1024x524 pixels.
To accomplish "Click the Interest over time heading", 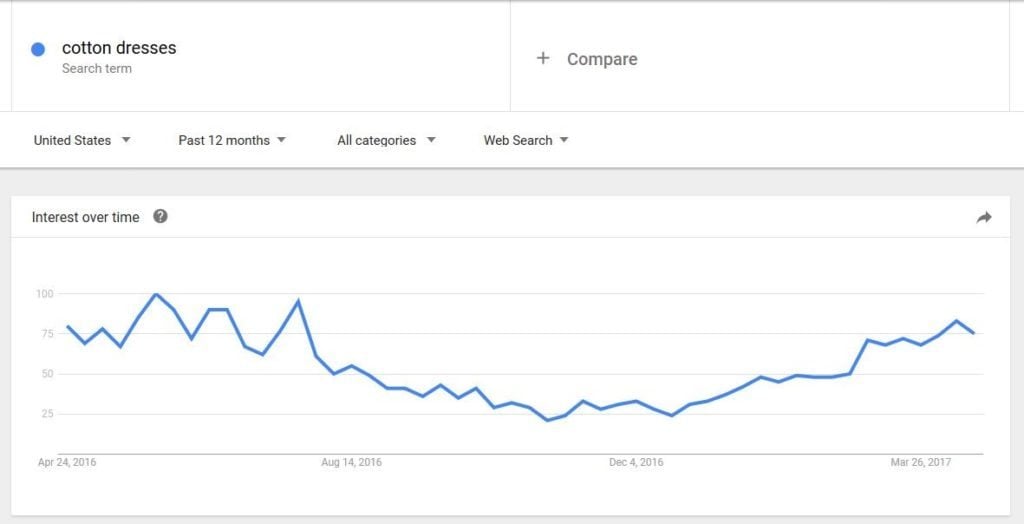I will 86,217.
